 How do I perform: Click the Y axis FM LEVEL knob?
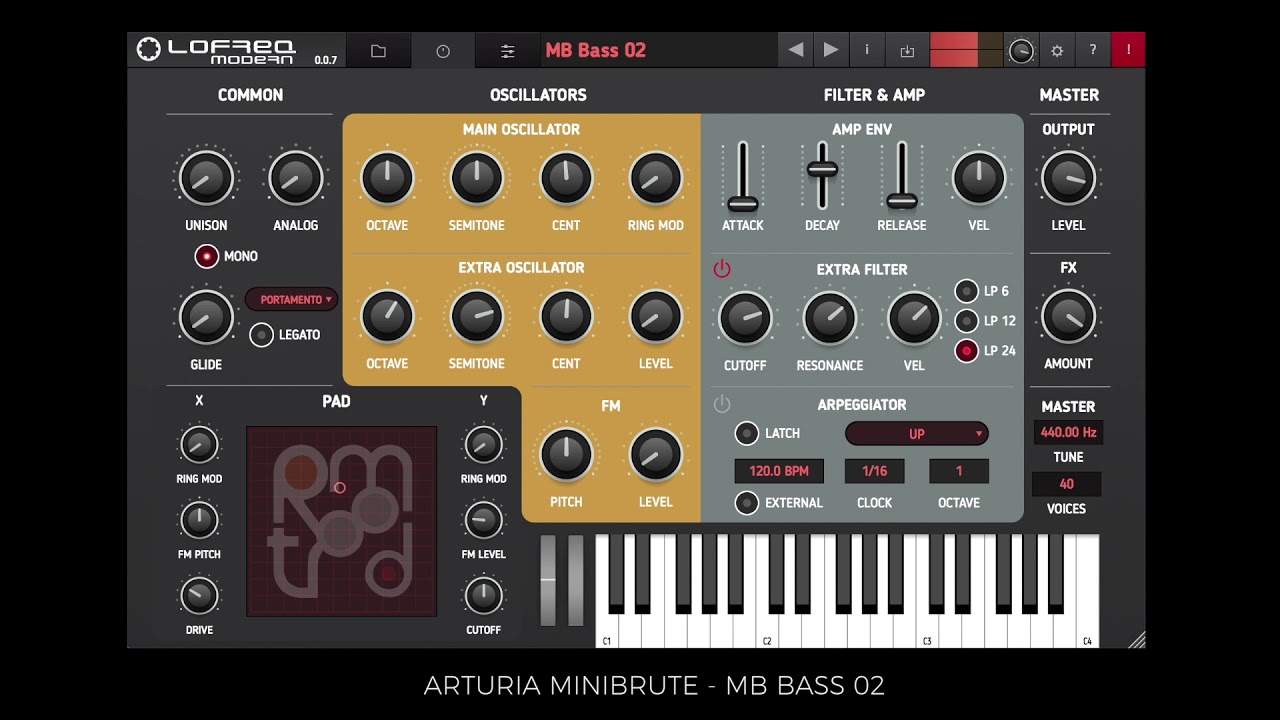[483, 520]
